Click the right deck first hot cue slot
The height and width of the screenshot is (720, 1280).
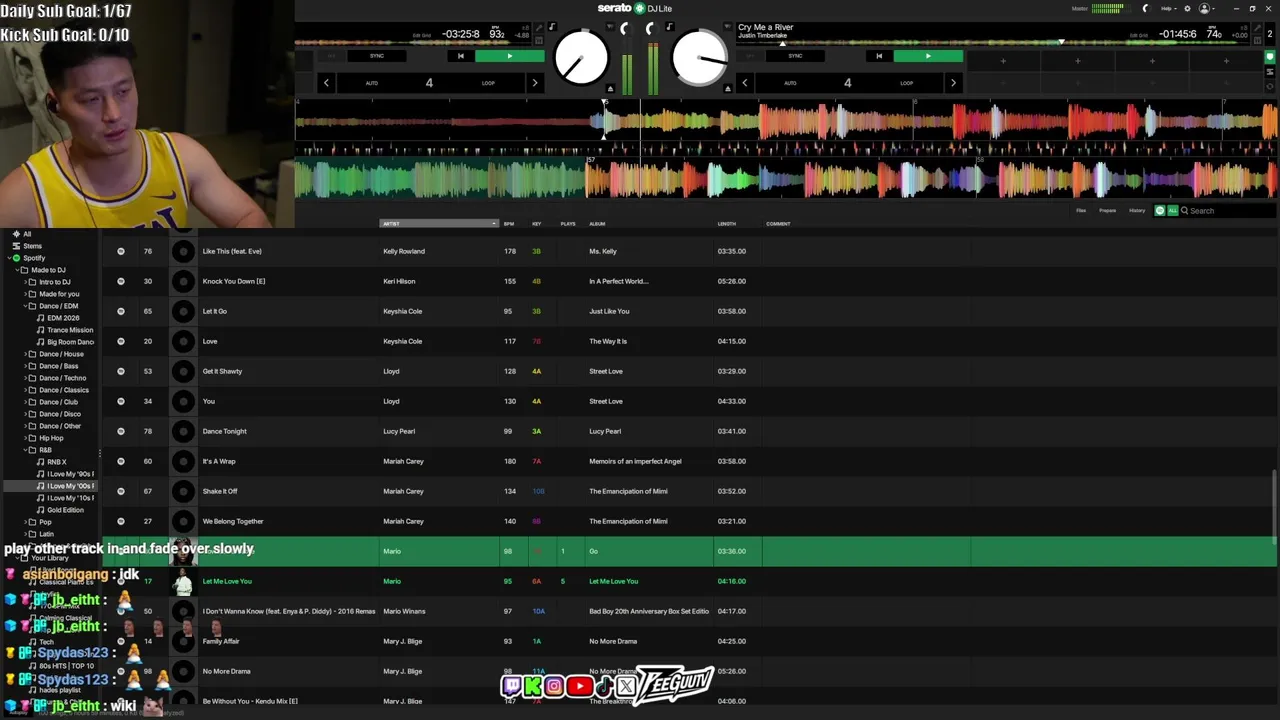pyautogui.click(x=1003, y=61)
